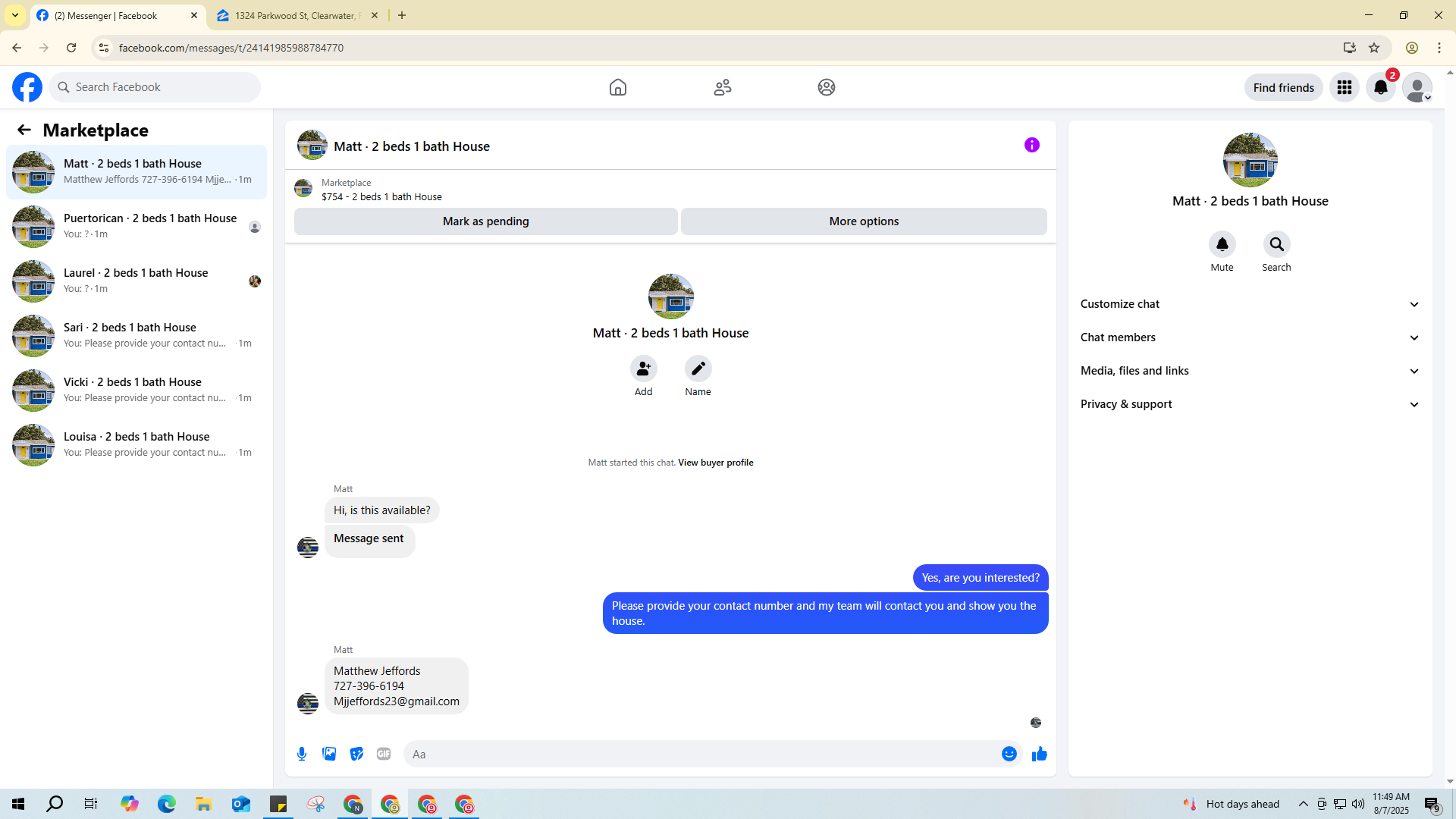
Task: Open the taskbar clock and date
Action: point(1391,804)
